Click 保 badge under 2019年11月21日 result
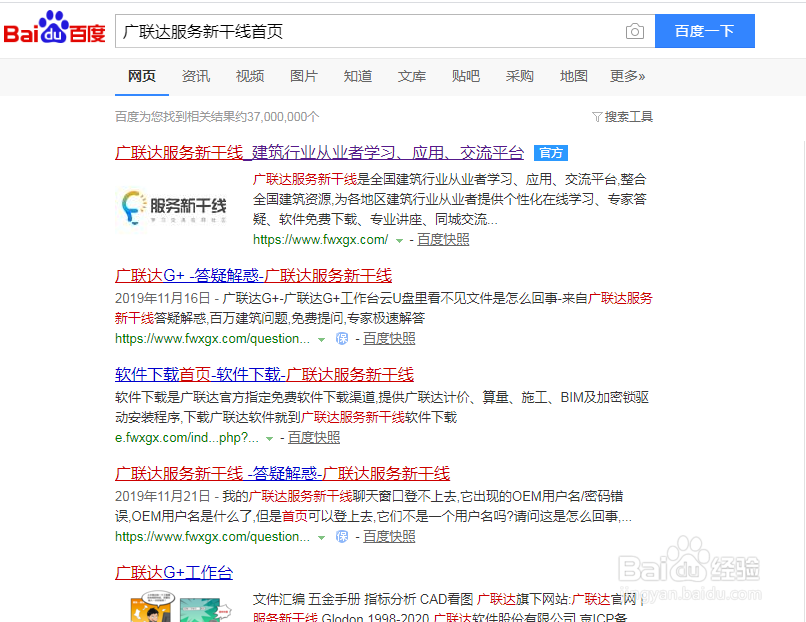Screen dimensions: 806x622 [x=342, y=536]
